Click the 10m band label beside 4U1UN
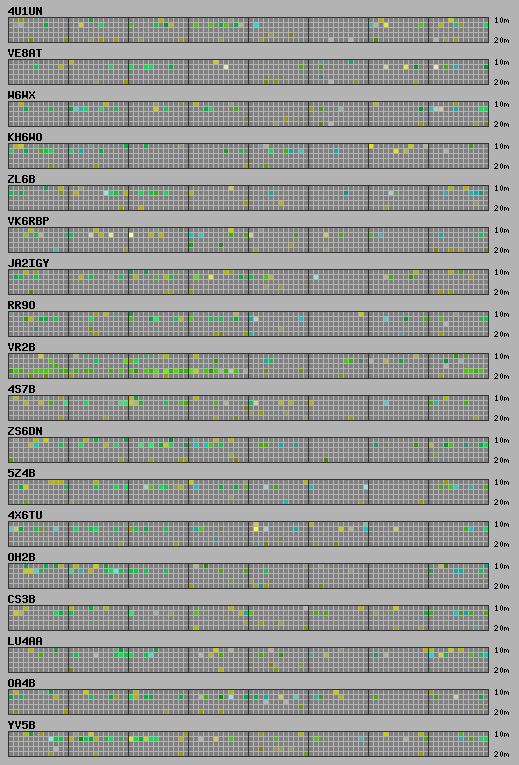Screen dimensions: 519x765 [x=501, y=20]
